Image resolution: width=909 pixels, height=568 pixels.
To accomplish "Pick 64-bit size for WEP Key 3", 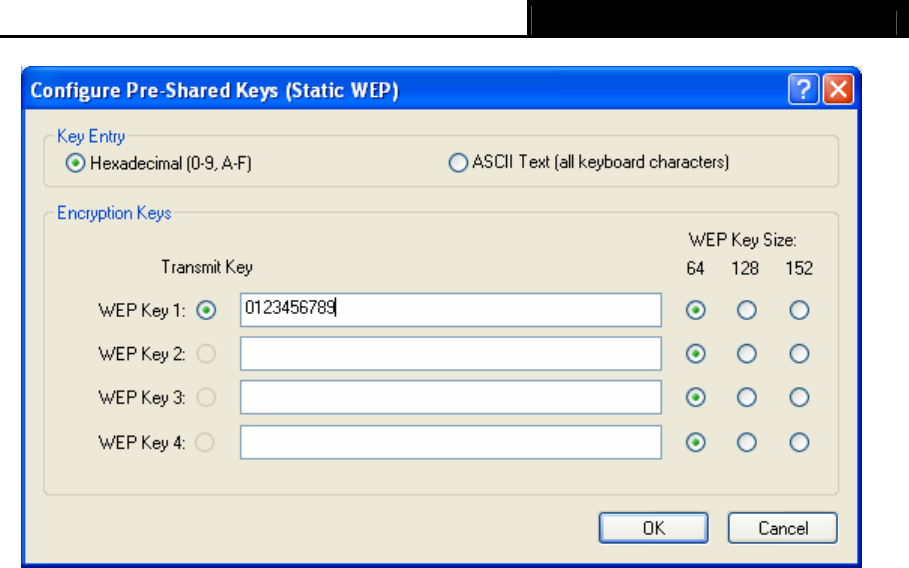I will click(696, 397).
